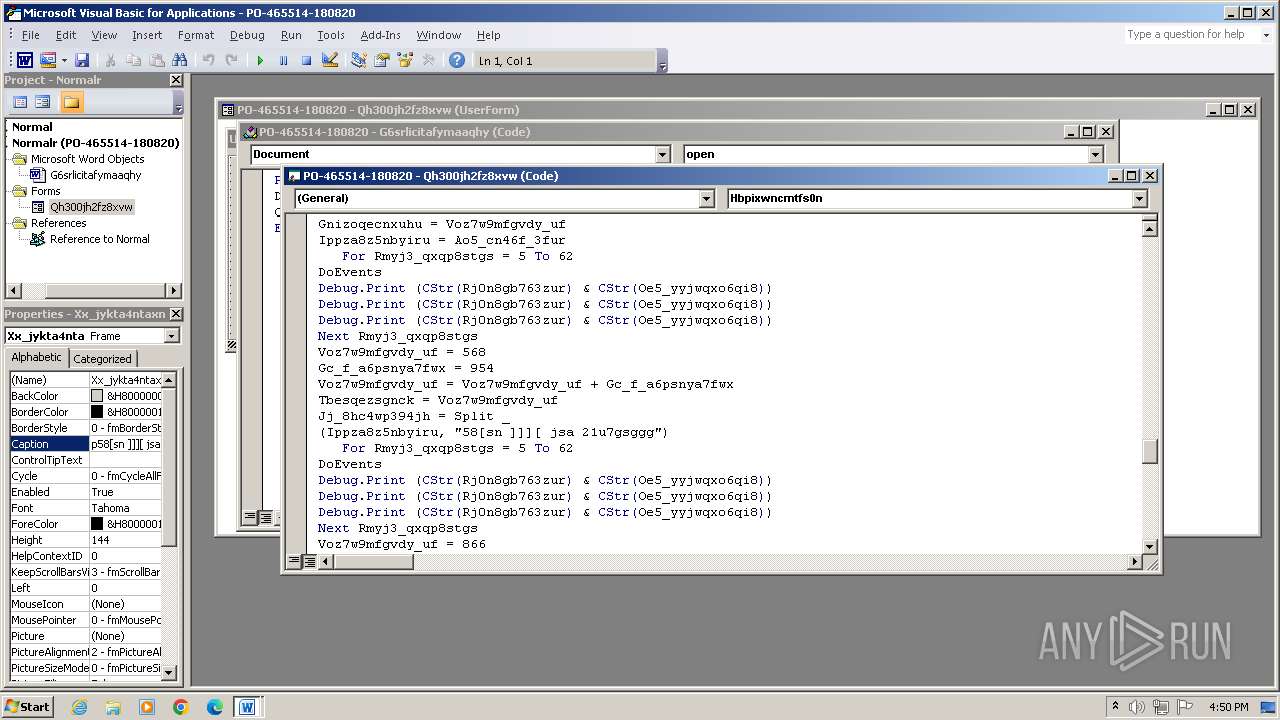Switch to the Categorized properties tab
The image size is (1280, 720).
pos(102,359)
